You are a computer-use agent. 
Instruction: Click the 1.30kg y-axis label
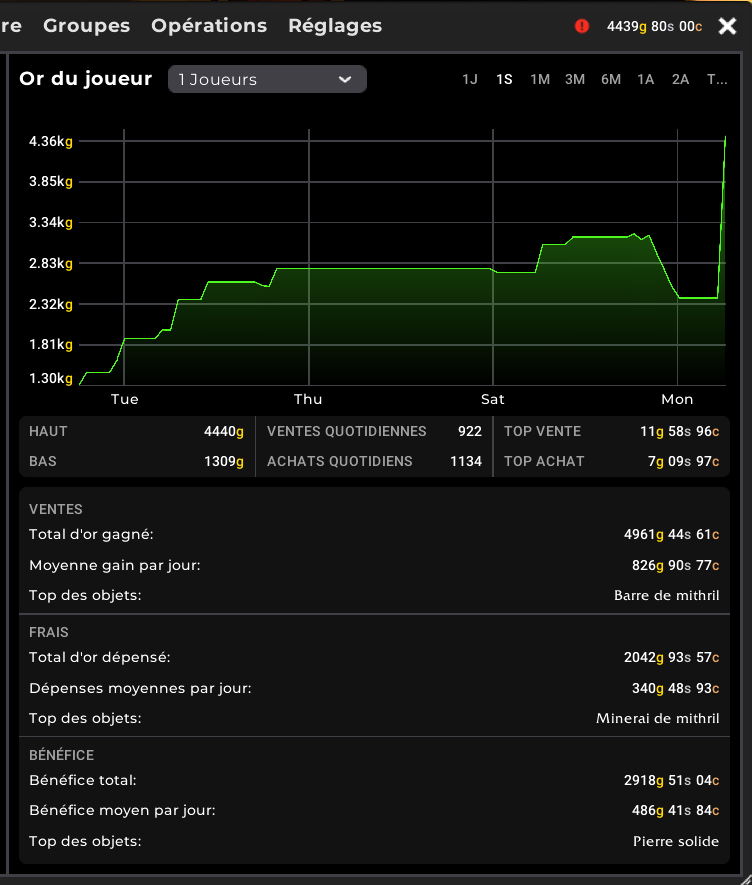pos(51,379)
